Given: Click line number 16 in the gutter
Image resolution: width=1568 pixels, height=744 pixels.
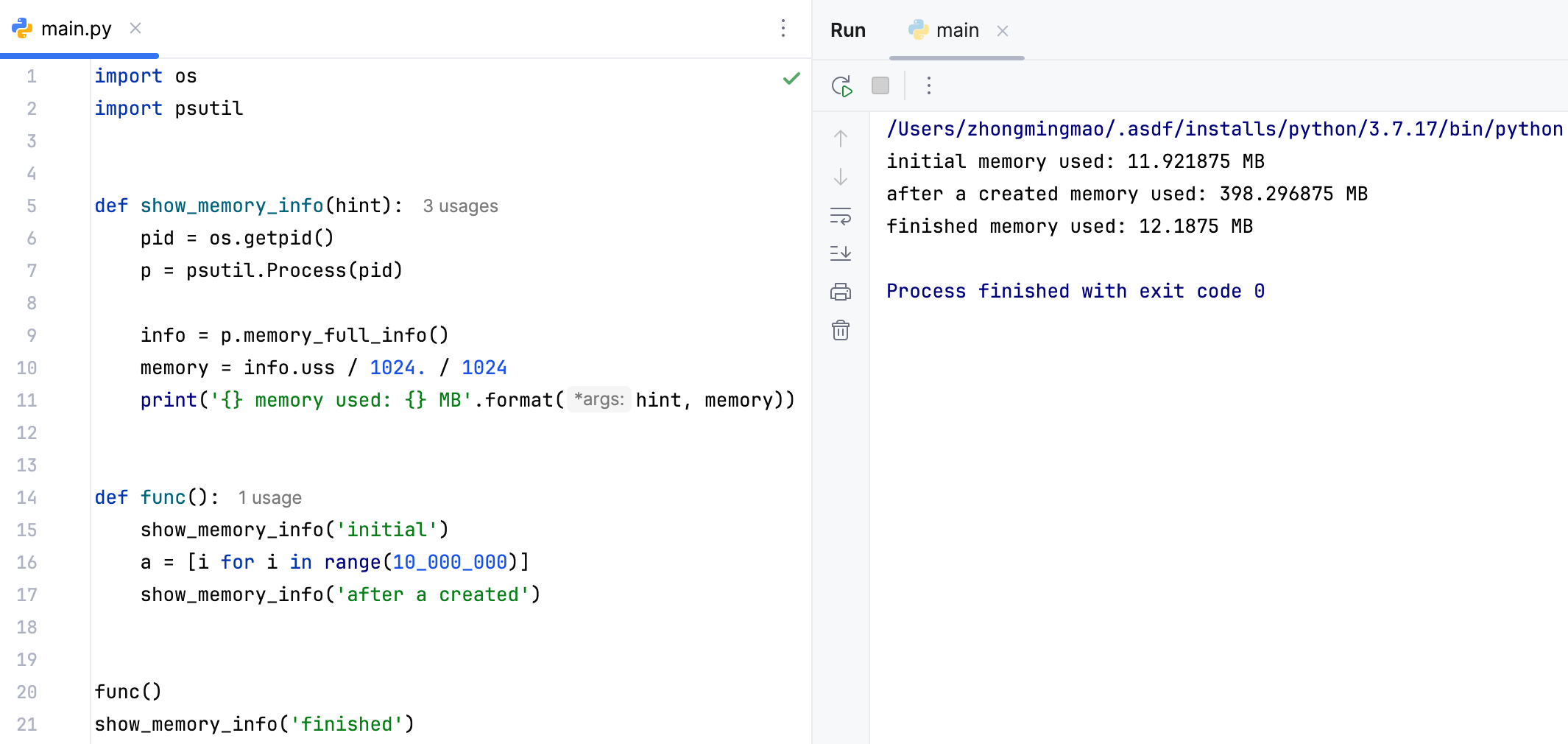Looking at the screenshot, I should point(27,563).
